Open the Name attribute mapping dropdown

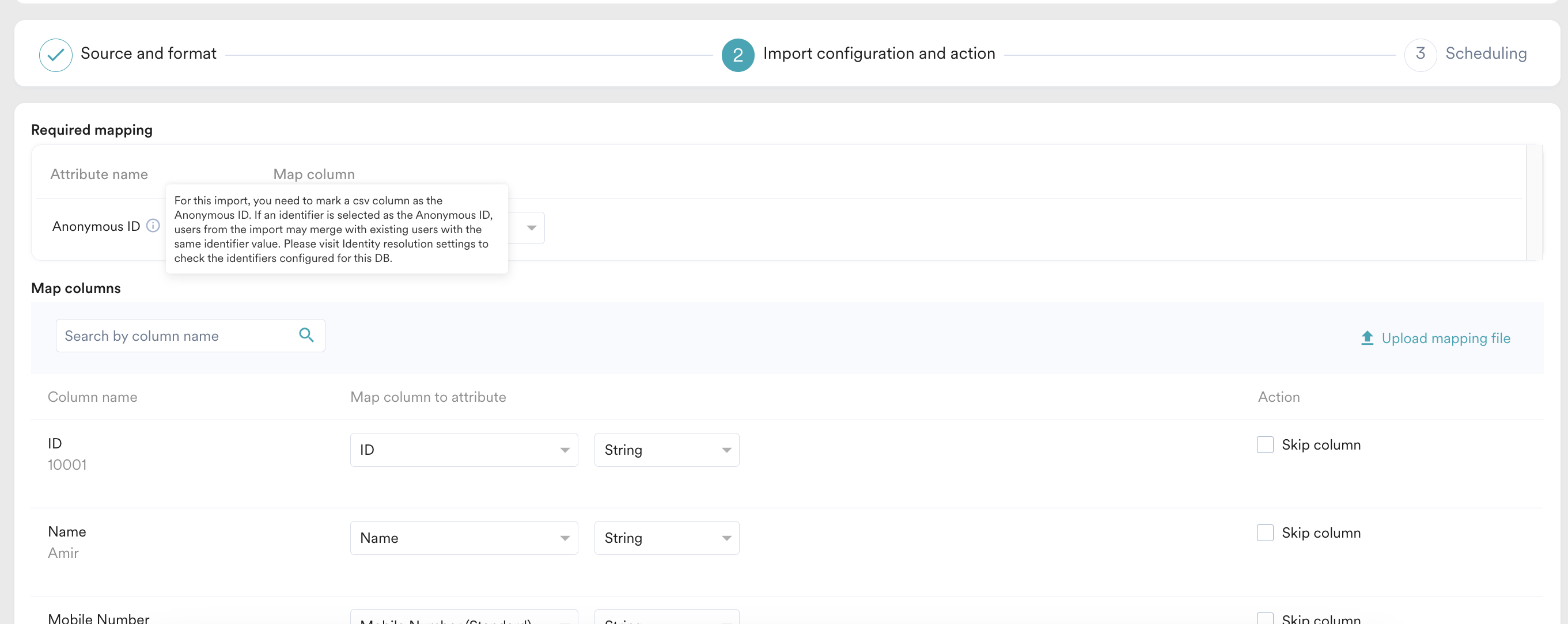pyautogui.click(x=463, y=538)
